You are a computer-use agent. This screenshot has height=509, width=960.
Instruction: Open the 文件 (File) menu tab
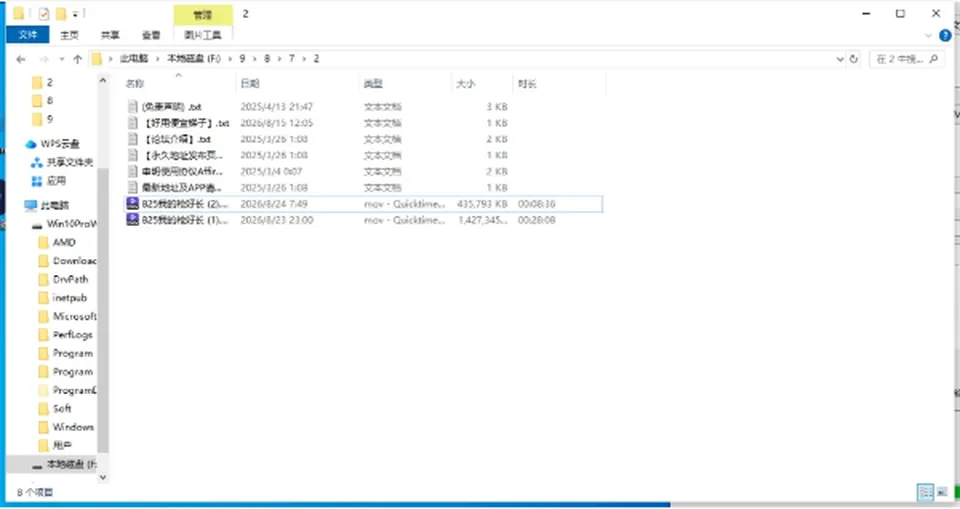(x=28, y=35)
